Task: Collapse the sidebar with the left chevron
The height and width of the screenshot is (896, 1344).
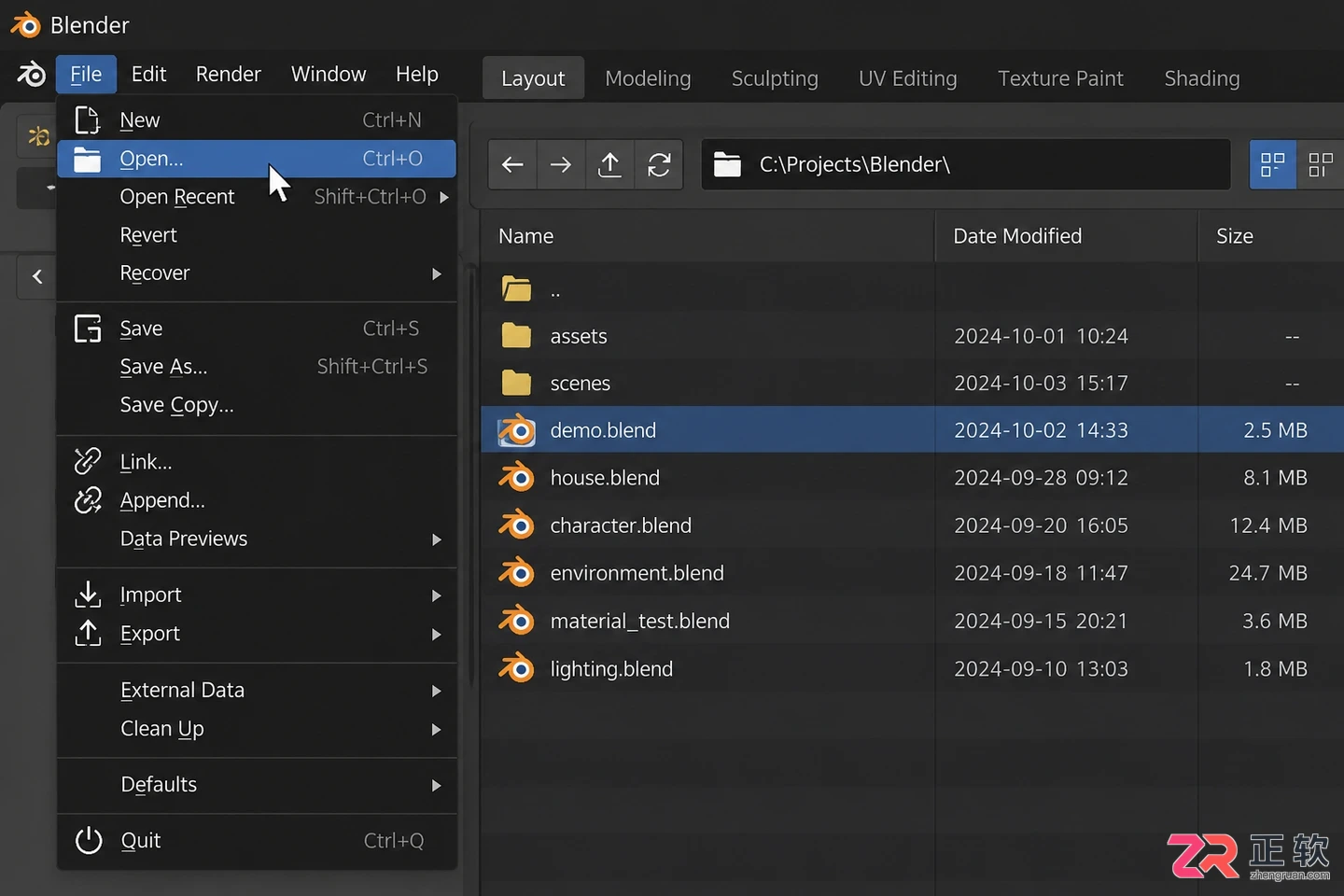Action: [x=37, y=276]
